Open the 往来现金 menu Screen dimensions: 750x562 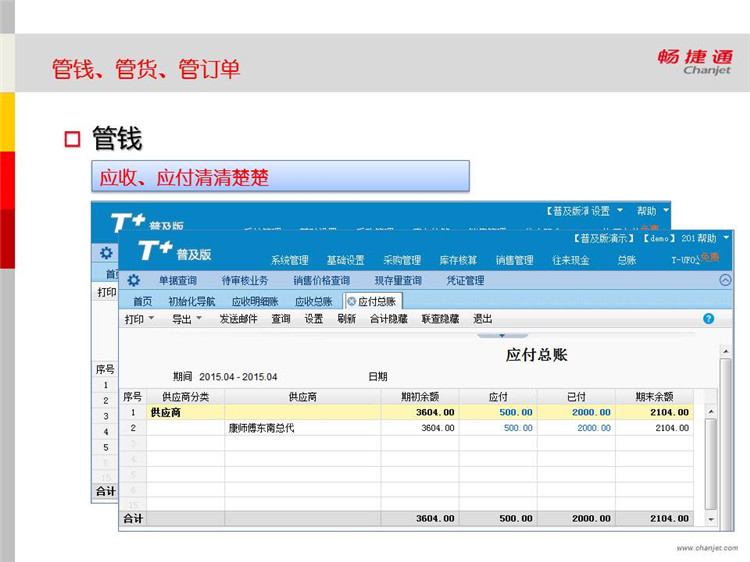[x=571, y=260]
